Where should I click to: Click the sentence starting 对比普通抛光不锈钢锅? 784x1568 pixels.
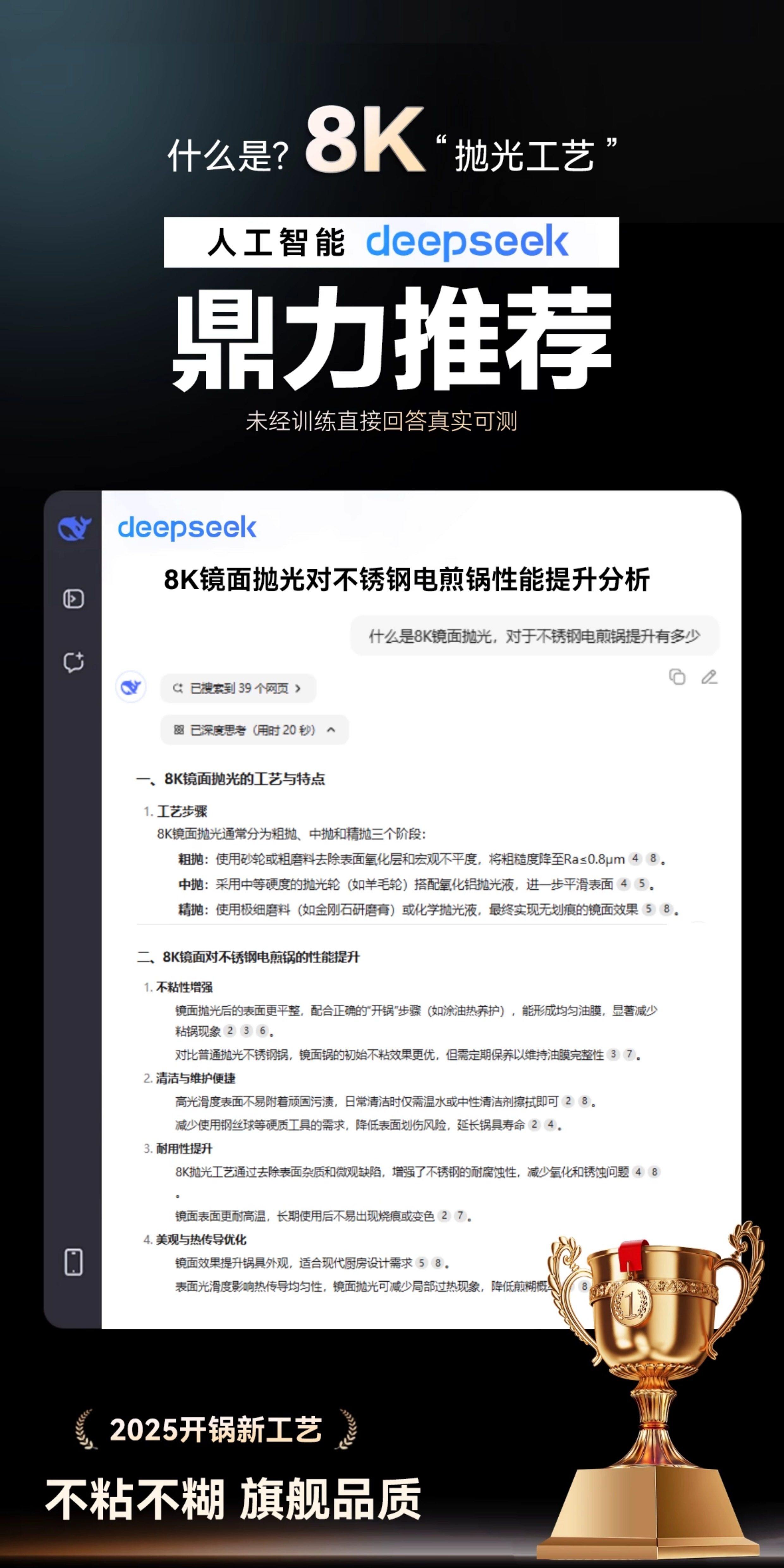[389, 1054]
